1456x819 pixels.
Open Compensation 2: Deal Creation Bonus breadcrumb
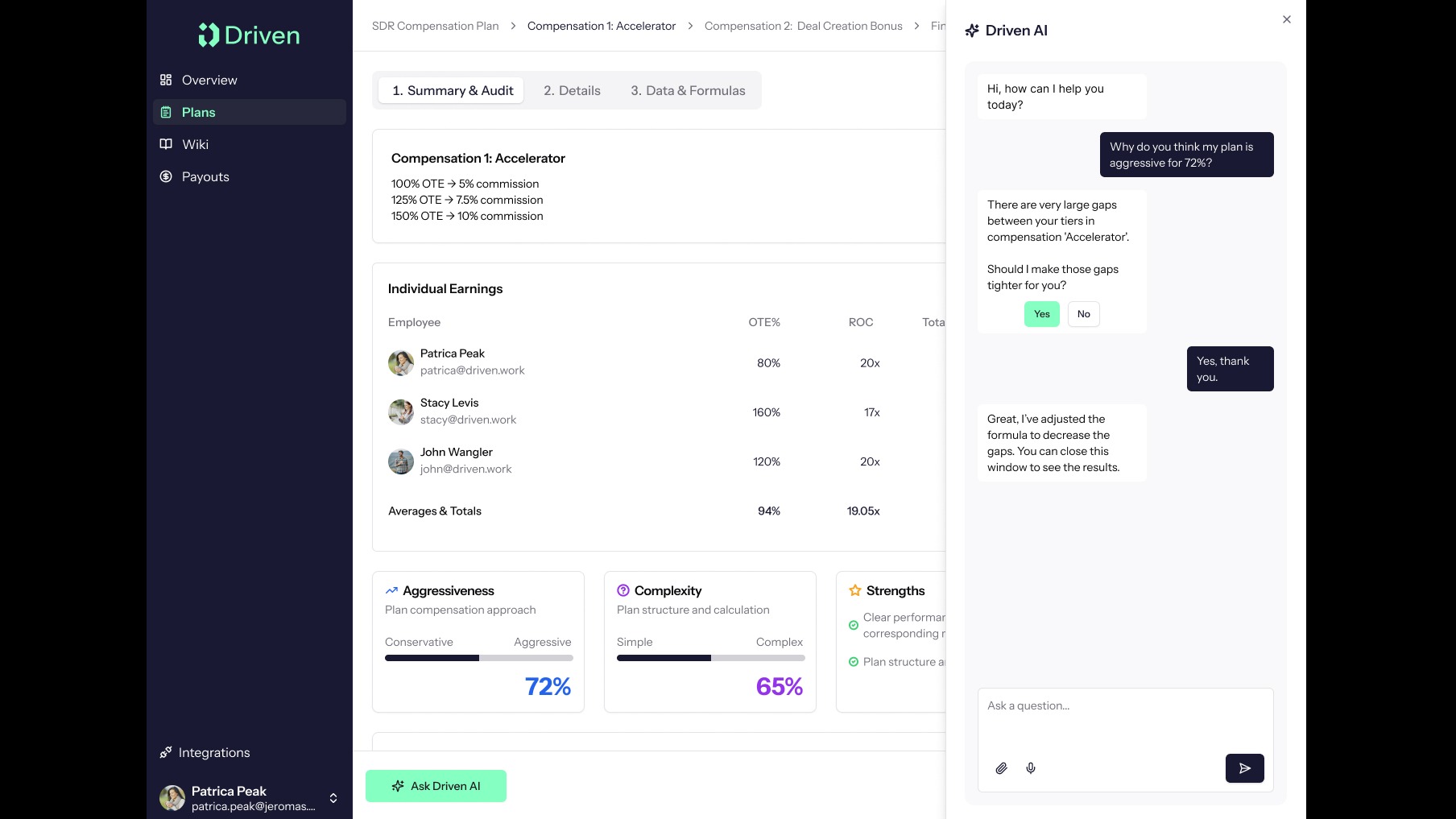[x=803, y=26]
